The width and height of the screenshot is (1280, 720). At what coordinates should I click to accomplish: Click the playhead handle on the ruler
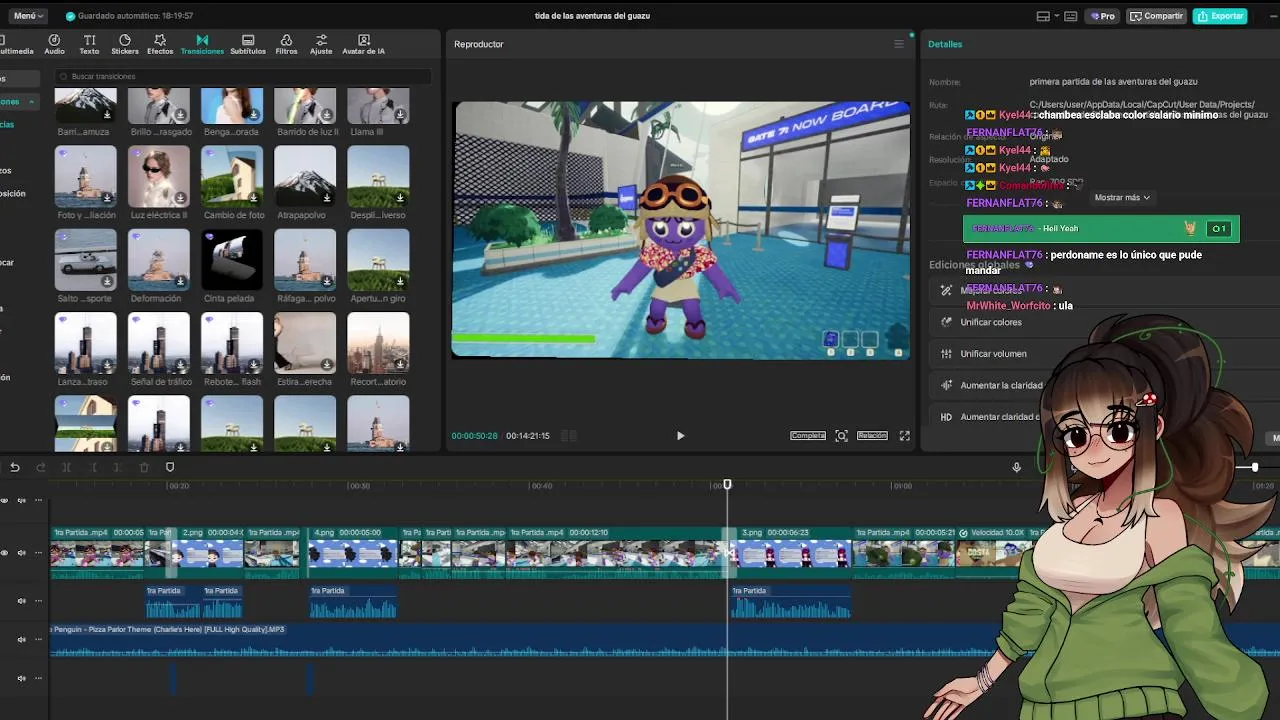click(x=727, y=484)
